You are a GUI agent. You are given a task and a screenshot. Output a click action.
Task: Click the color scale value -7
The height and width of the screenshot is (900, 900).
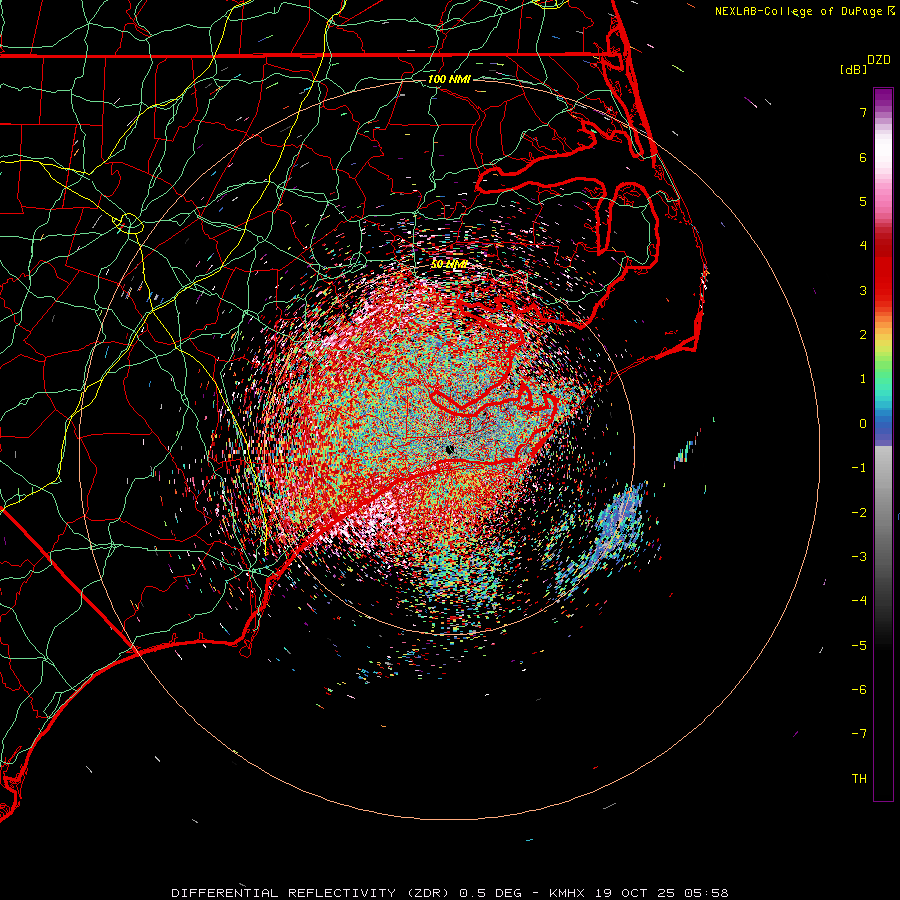click(859, 734)
